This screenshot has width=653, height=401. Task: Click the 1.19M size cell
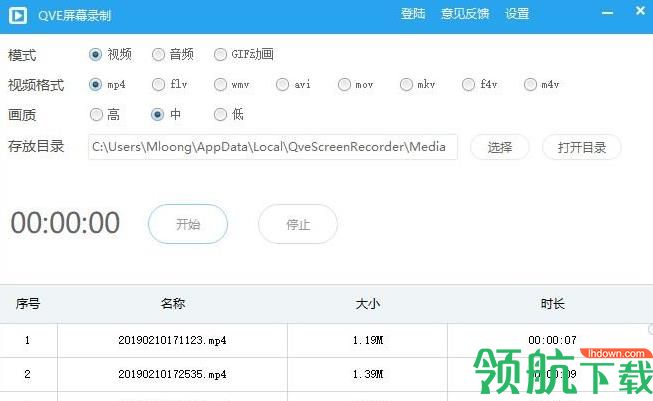click(367, 341)
